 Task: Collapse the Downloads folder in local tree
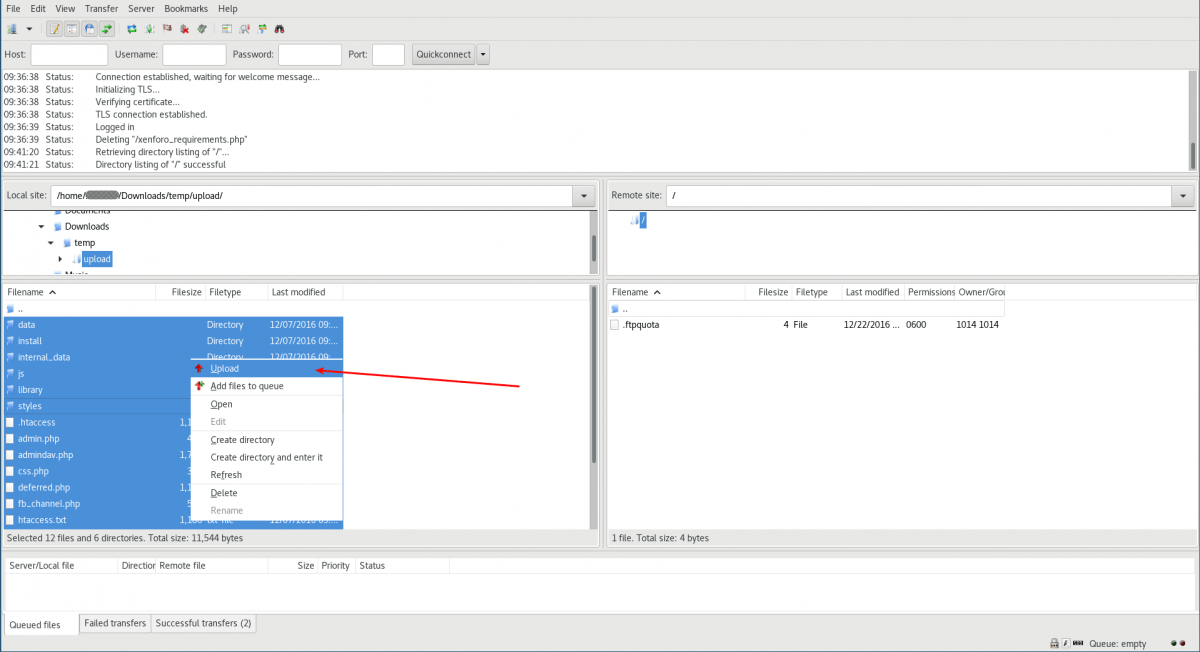(x=41, y=226)
